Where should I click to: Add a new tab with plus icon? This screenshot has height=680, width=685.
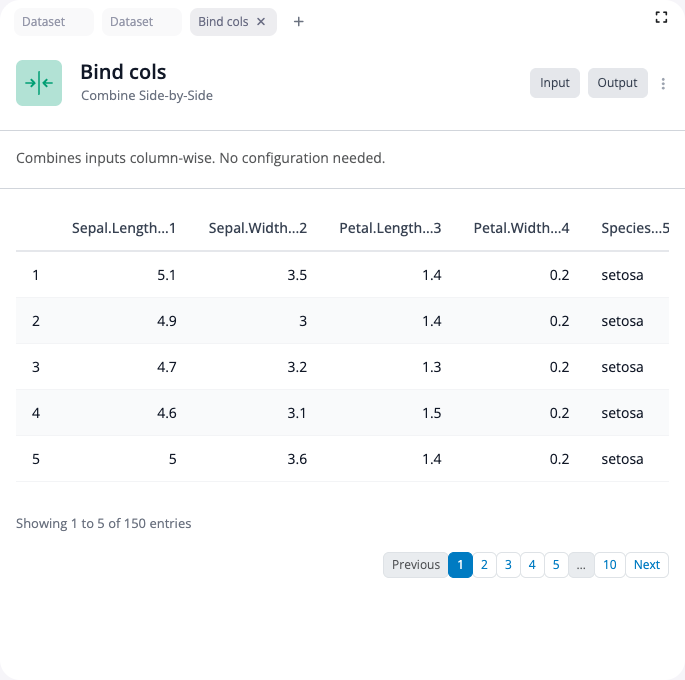click(298, 22)
